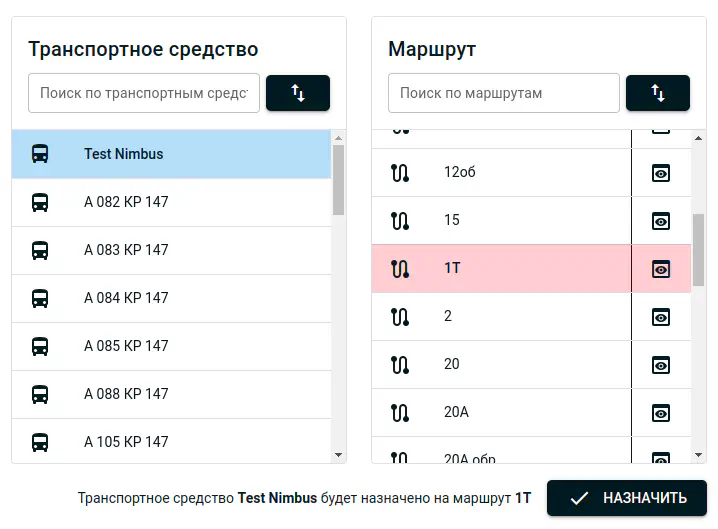The height and width of the screenshot is (529, 718).
Task: Click the route icon beside 12об
Action: tap(400, 172)
